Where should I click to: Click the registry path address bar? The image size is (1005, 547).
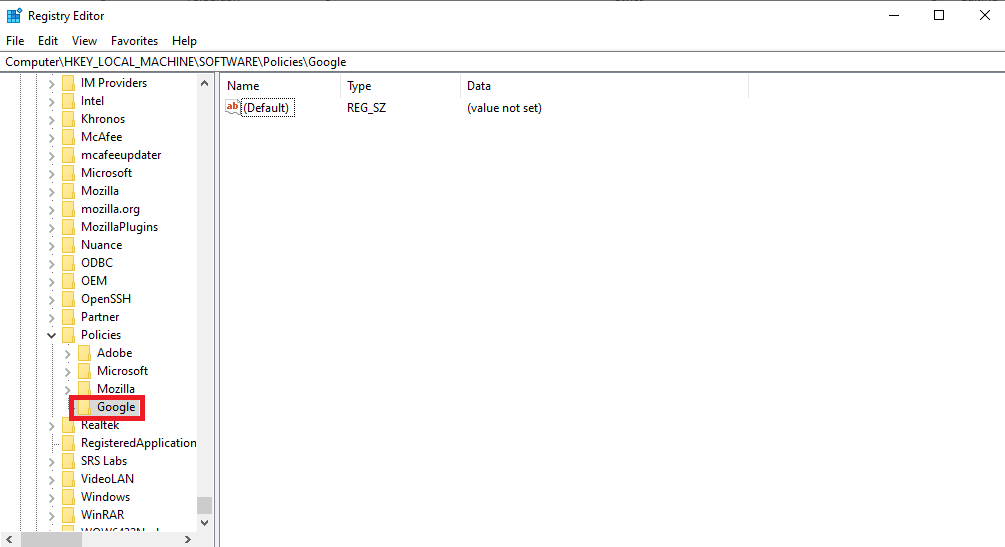click(502, 62)
